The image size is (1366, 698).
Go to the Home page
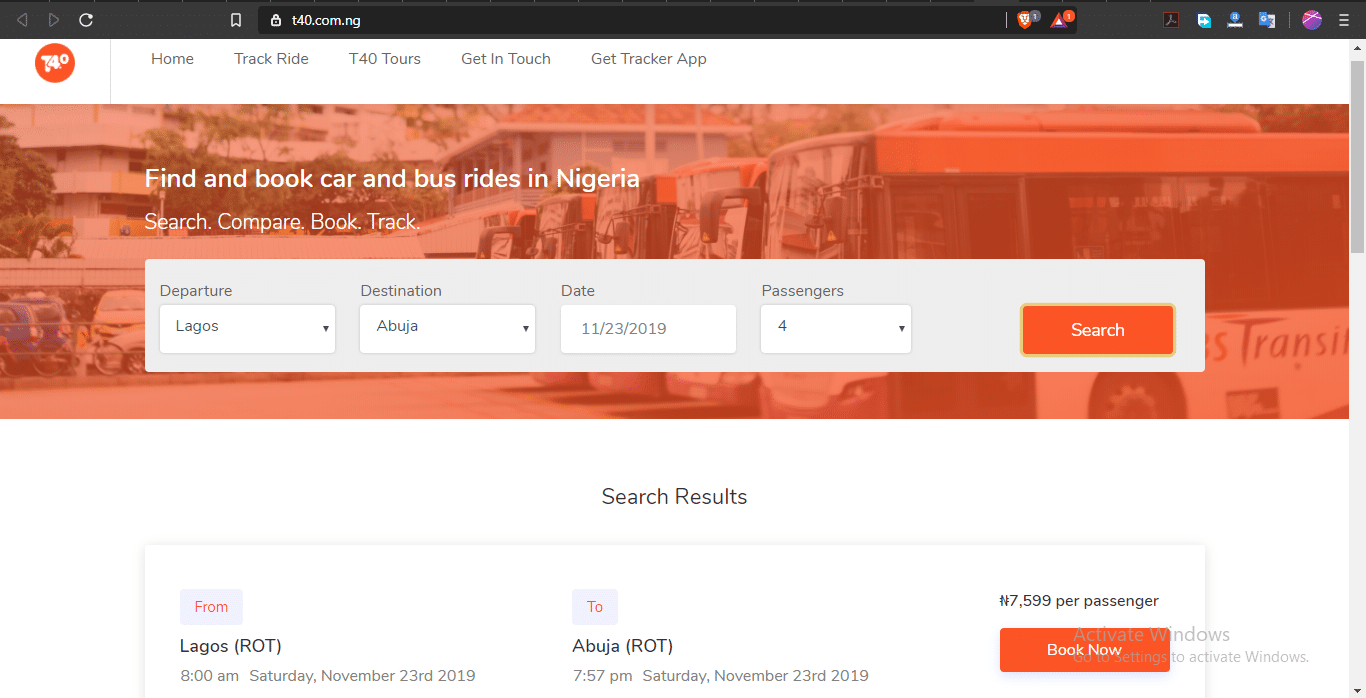coord(172,59)
